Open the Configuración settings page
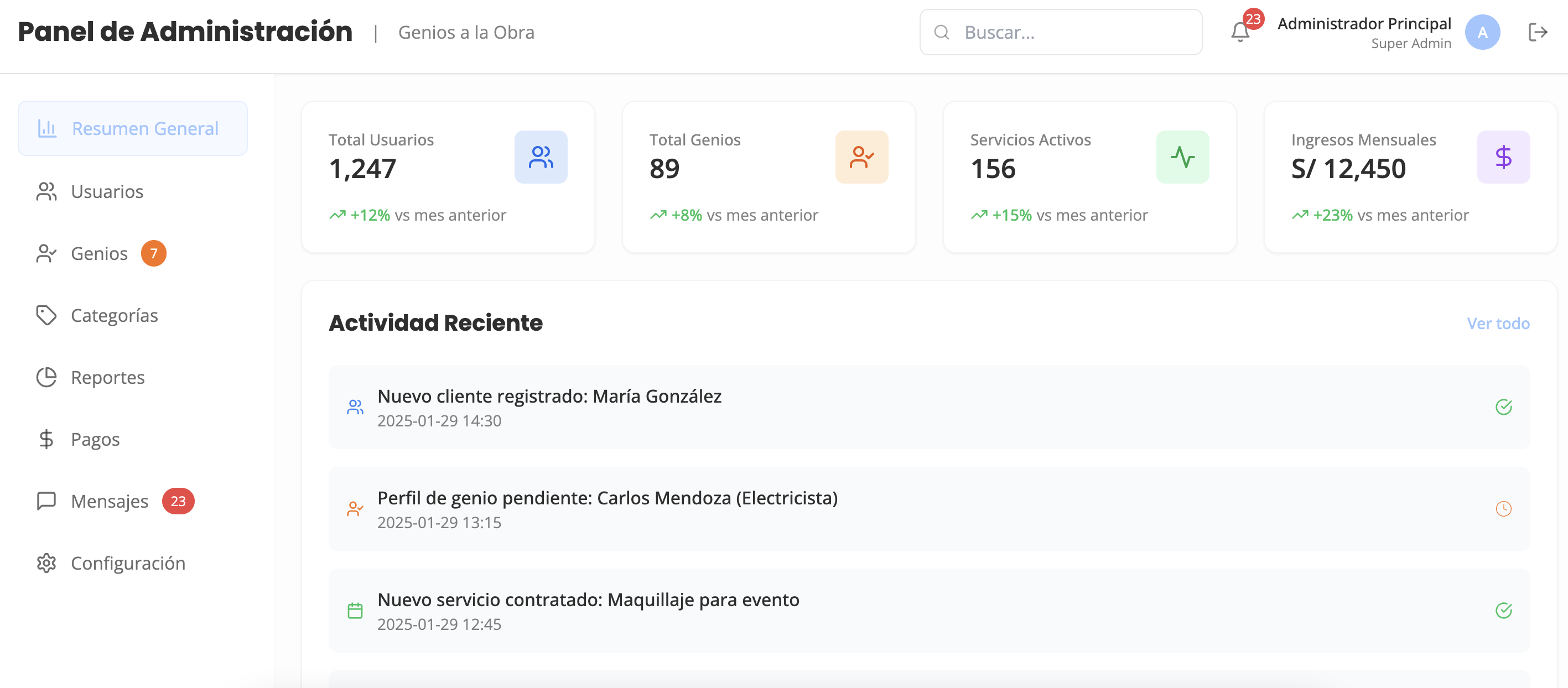The width and height of the screenshot is (1568, 688). pos(128,564)
